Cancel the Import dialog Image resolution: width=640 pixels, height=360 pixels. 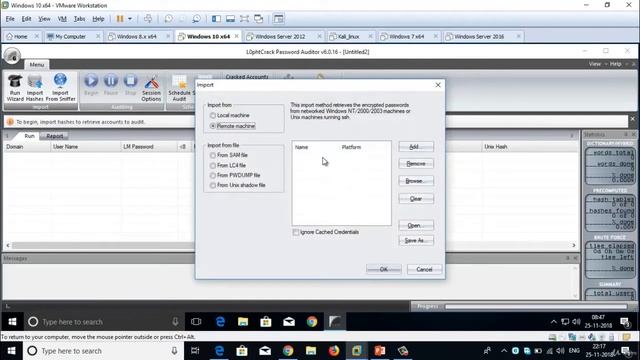[424, 269]
